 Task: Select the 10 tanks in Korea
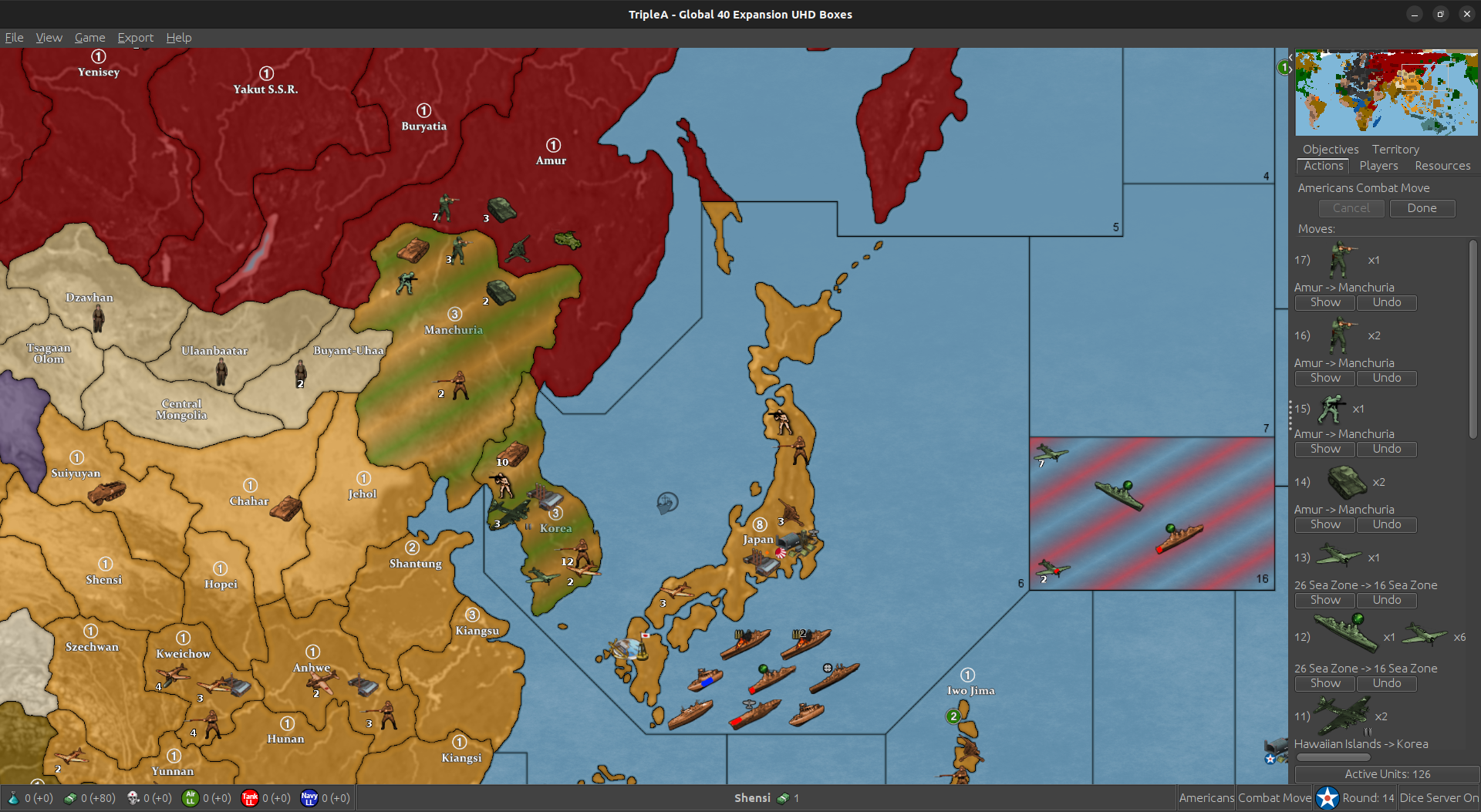512,453
